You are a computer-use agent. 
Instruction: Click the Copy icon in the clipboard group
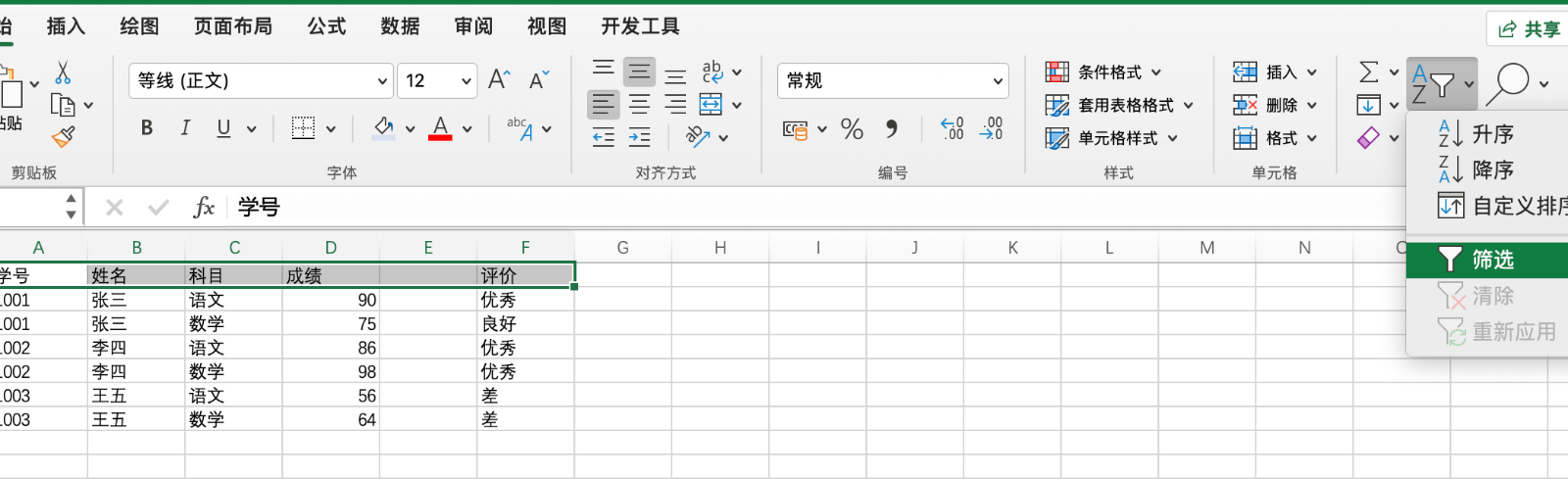pos(64,105)
